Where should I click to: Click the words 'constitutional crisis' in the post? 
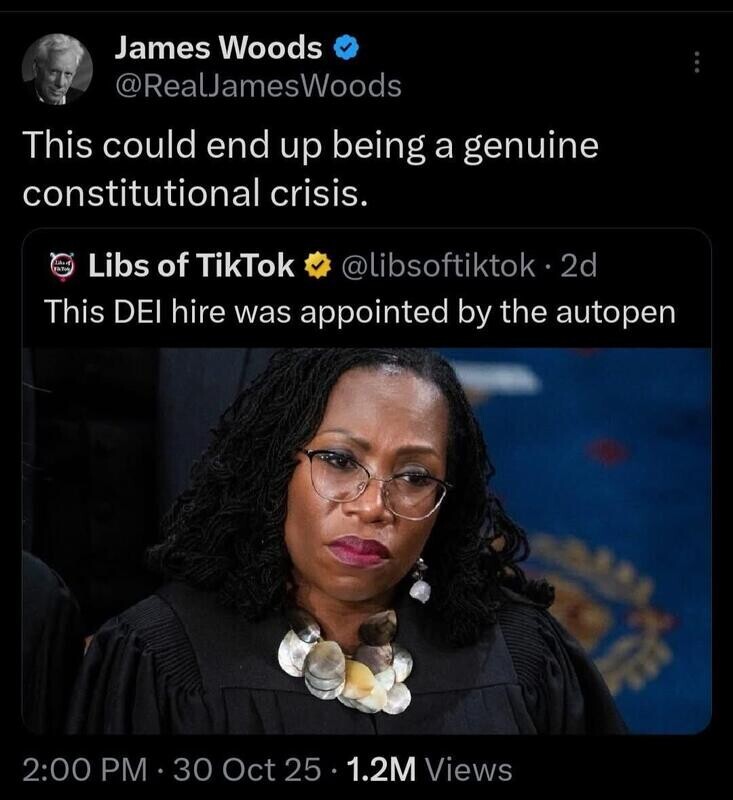pyautogui.click(x=194, y=194)
